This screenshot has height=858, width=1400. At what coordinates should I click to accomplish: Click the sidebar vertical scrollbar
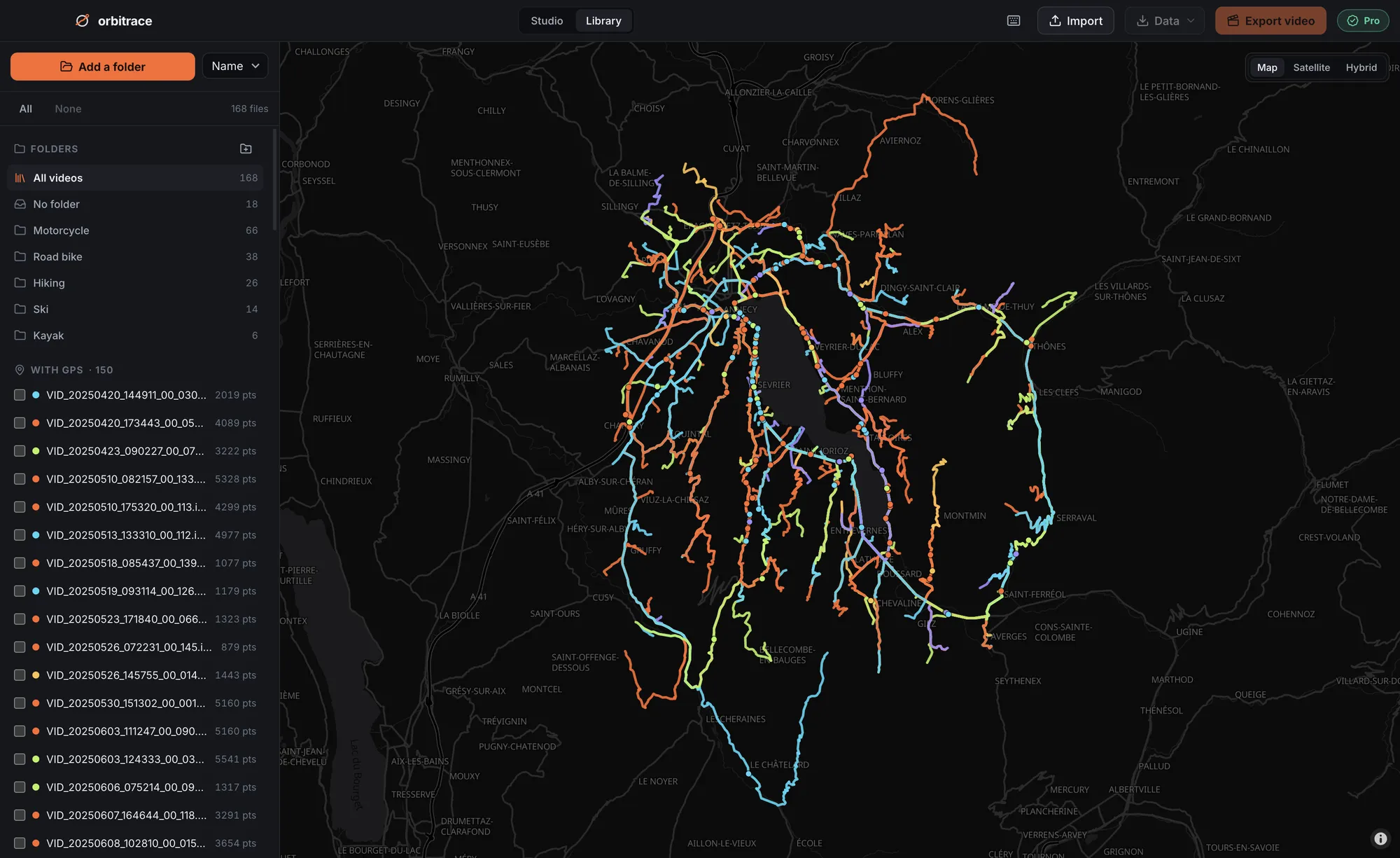[275, 180]
